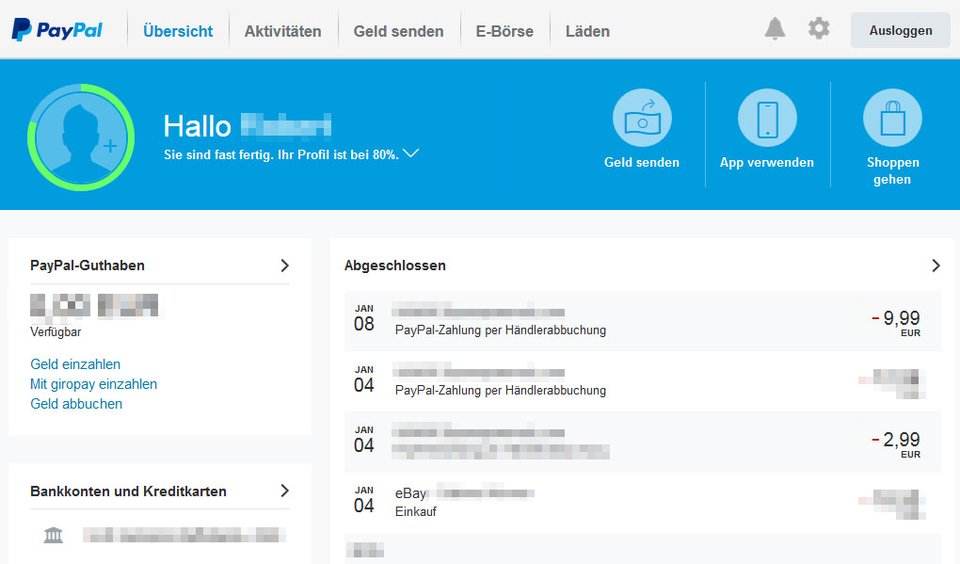Image resolution: width=960 pixels, height=564 pixels.
Task: Open the notifications bell
Action: (x=774, y=29)
